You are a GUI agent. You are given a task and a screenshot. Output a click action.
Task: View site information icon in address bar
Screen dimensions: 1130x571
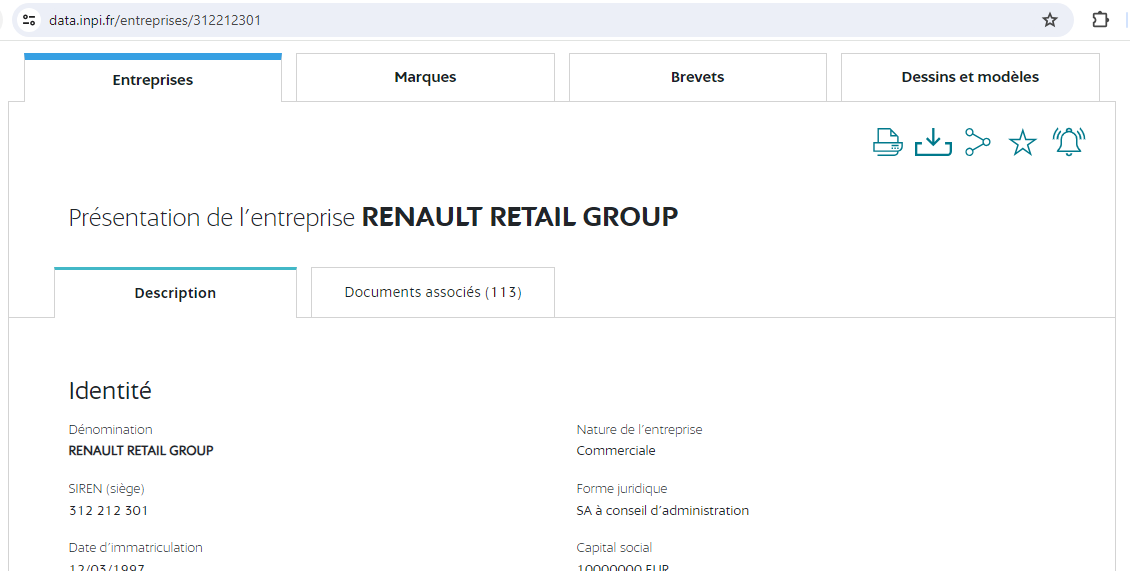pyautogui.click(x=29, y=20)
